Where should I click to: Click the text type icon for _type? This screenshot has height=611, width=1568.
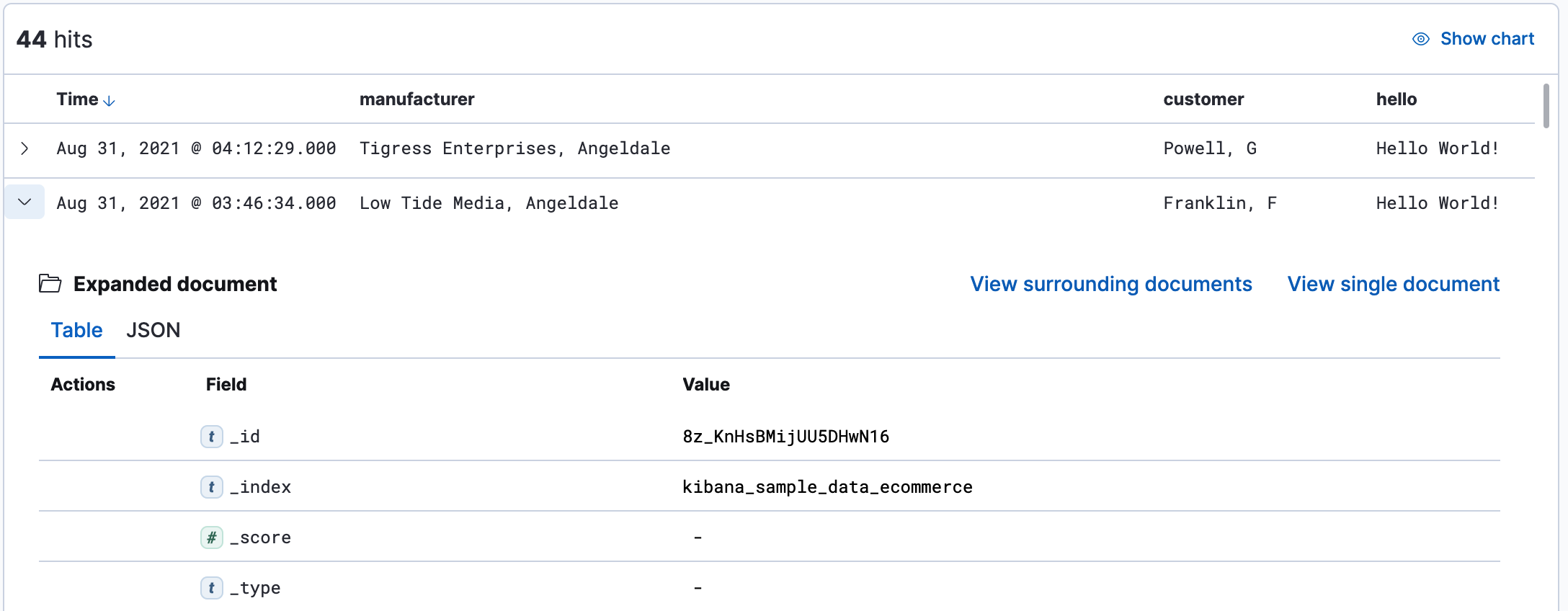[x=211, y=588]
